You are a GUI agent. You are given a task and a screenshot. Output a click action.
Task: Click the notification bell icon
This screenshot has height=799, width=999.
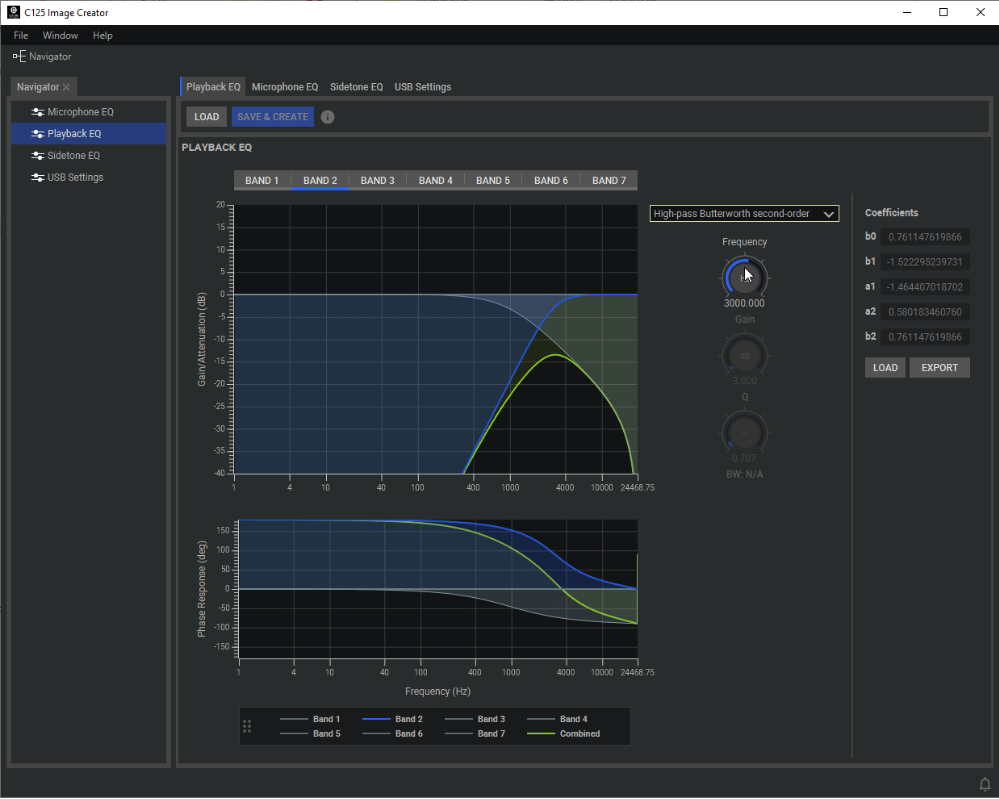pos(984,782)
